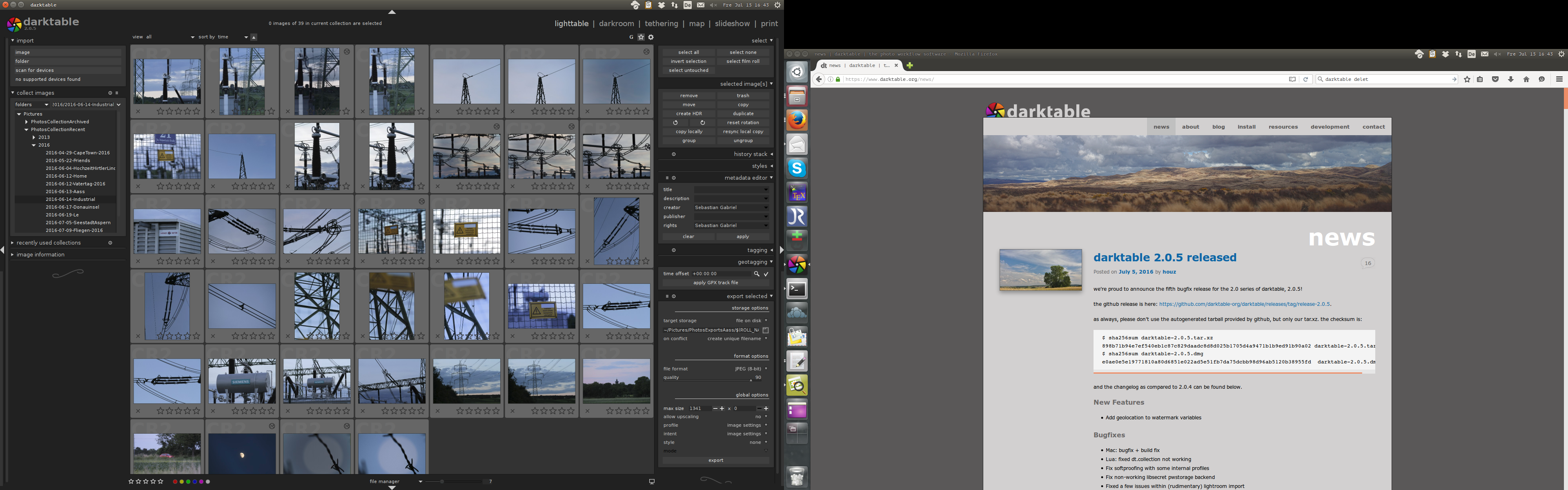Image resolution: width=1568 pixels, height=490 pixels.
Task: Rotate selected images counter-clockwise in darktable
Action: [675, 122]
